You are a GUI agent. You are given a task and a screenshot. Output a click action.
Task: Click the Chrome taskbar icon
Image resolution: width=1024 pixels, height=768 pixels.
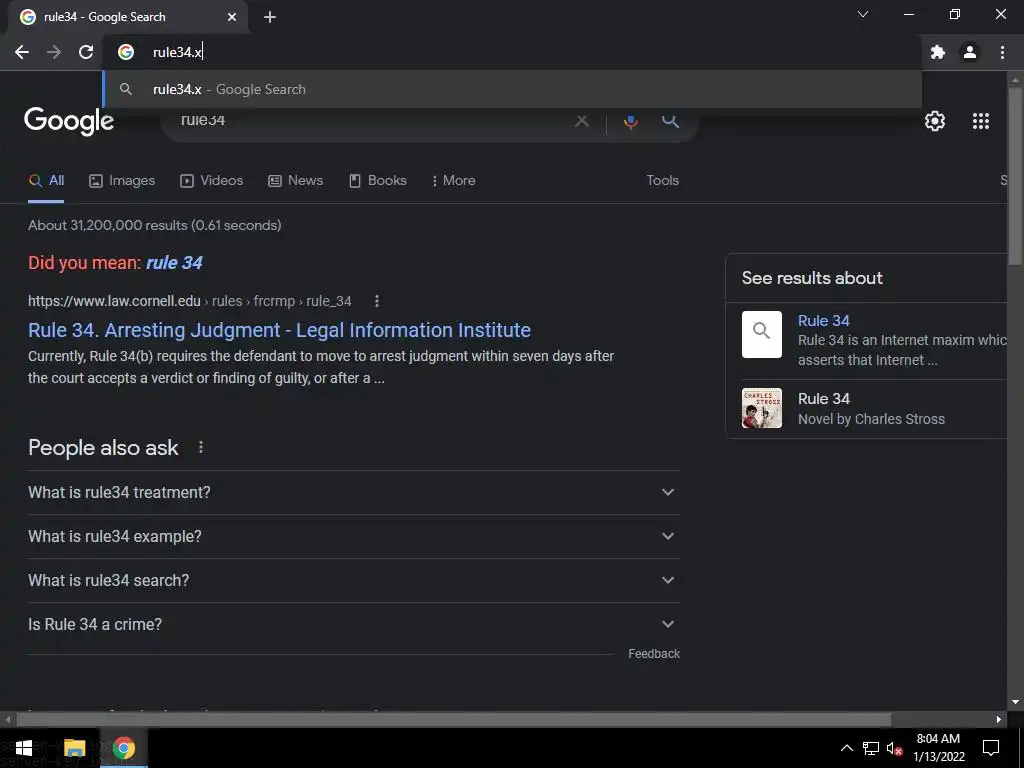[x=123, y=748]
